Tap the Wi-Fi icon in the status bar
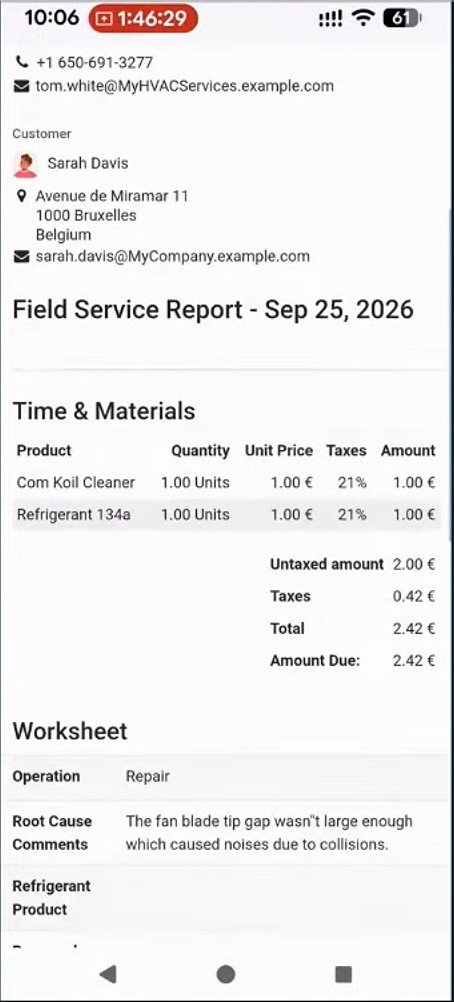Viewport: 454px width, 1002px height. click(x=363, y=18)
